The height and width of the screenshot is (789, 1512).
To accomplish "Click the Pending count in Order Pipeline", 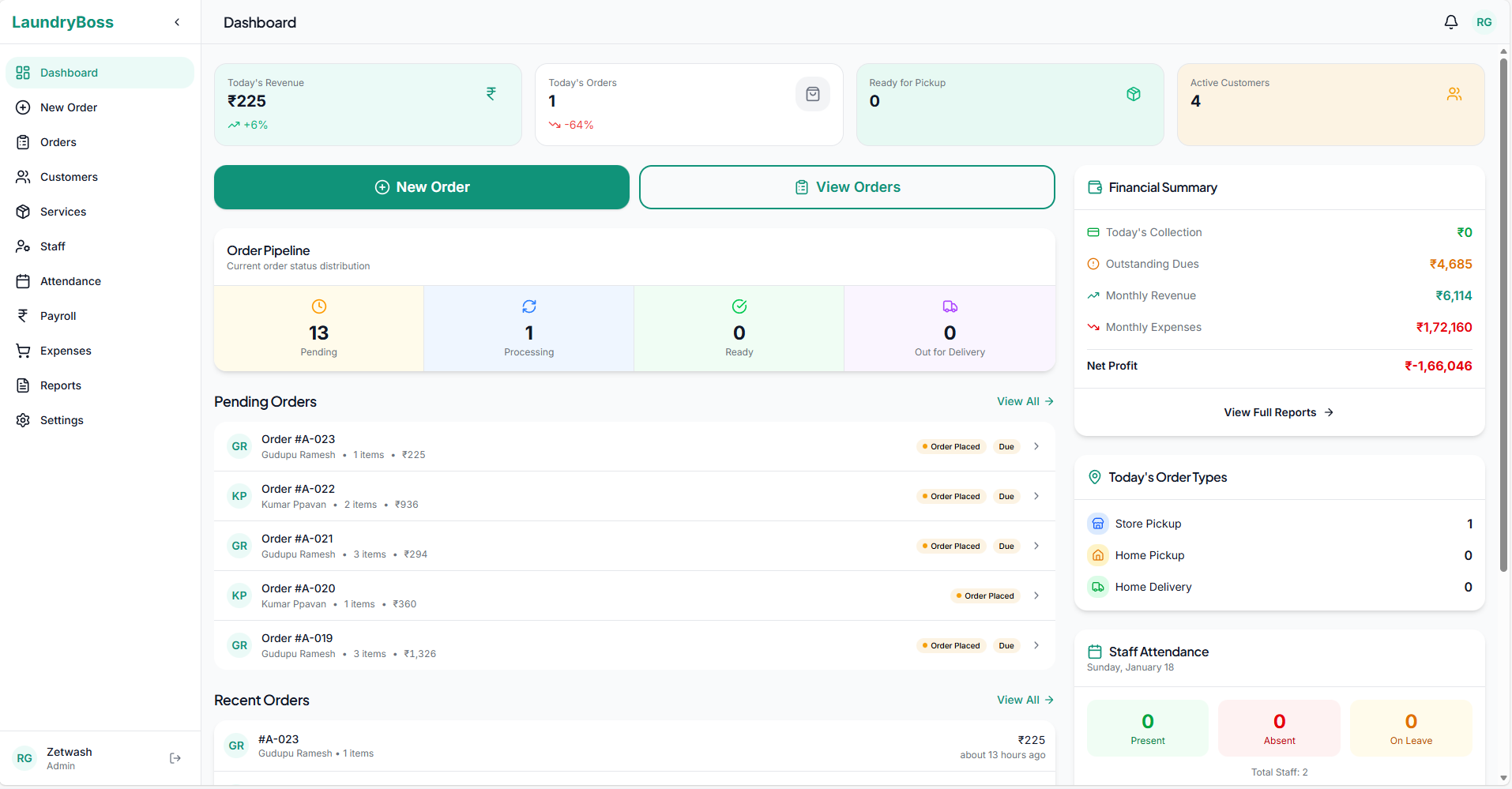I will pos(318,333).
